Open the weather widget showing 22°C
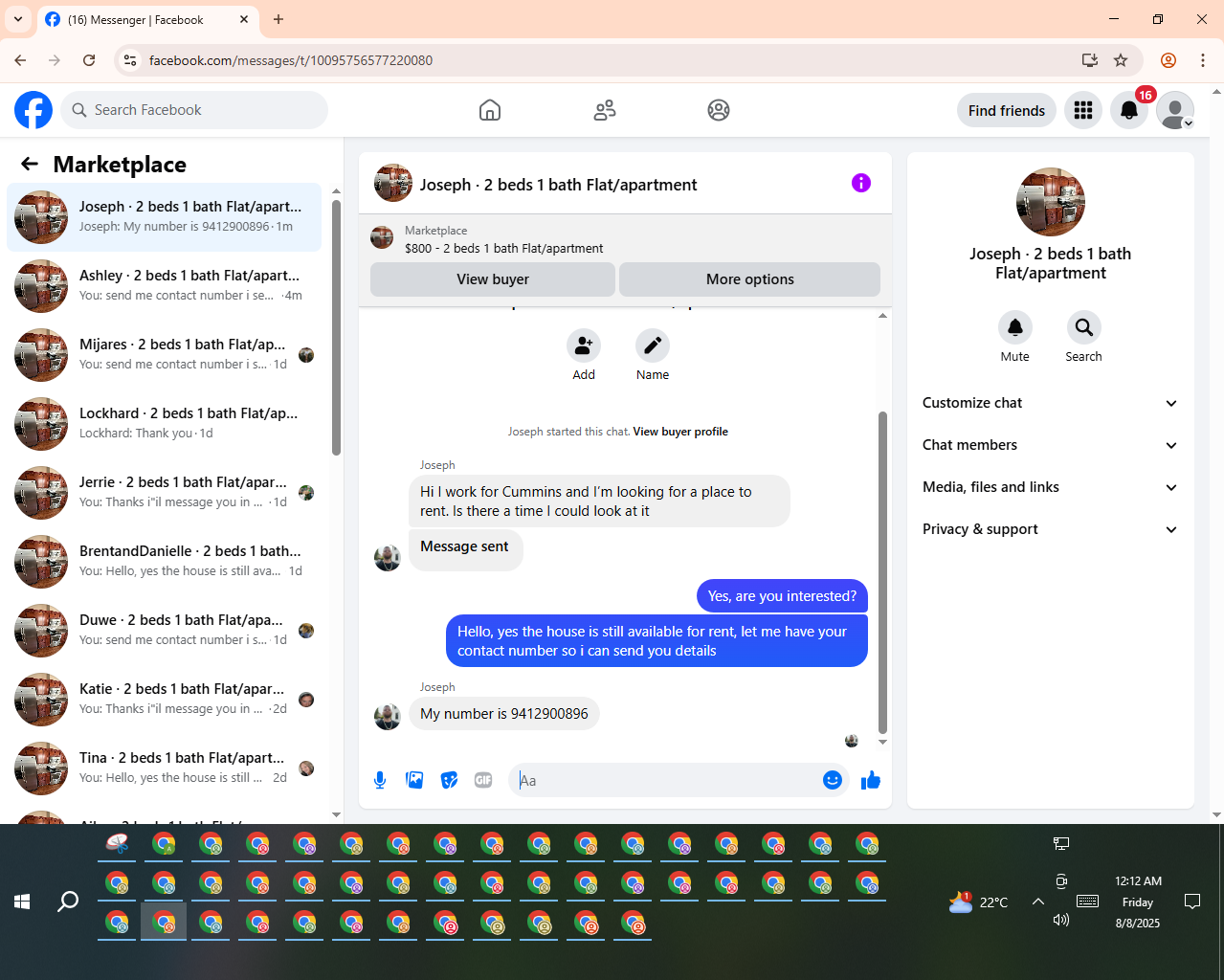This screenshot has width=1224, height=980. pos(978,902)
